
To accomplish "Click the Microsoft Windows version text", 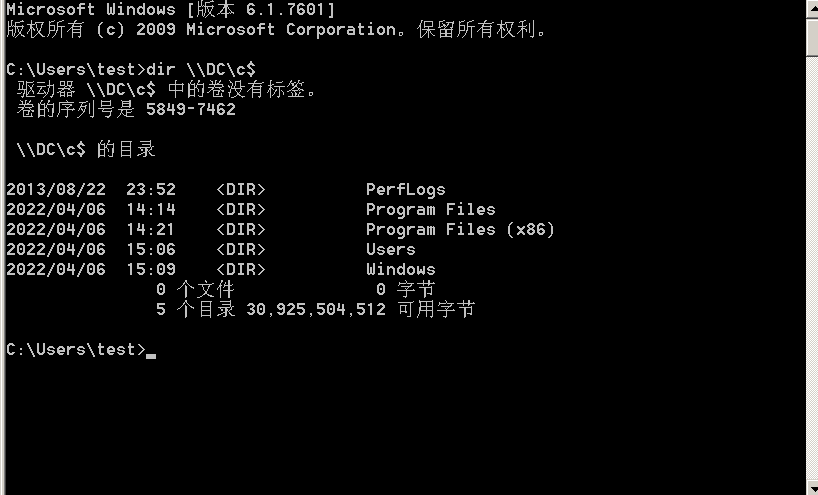I will [171, 9].
